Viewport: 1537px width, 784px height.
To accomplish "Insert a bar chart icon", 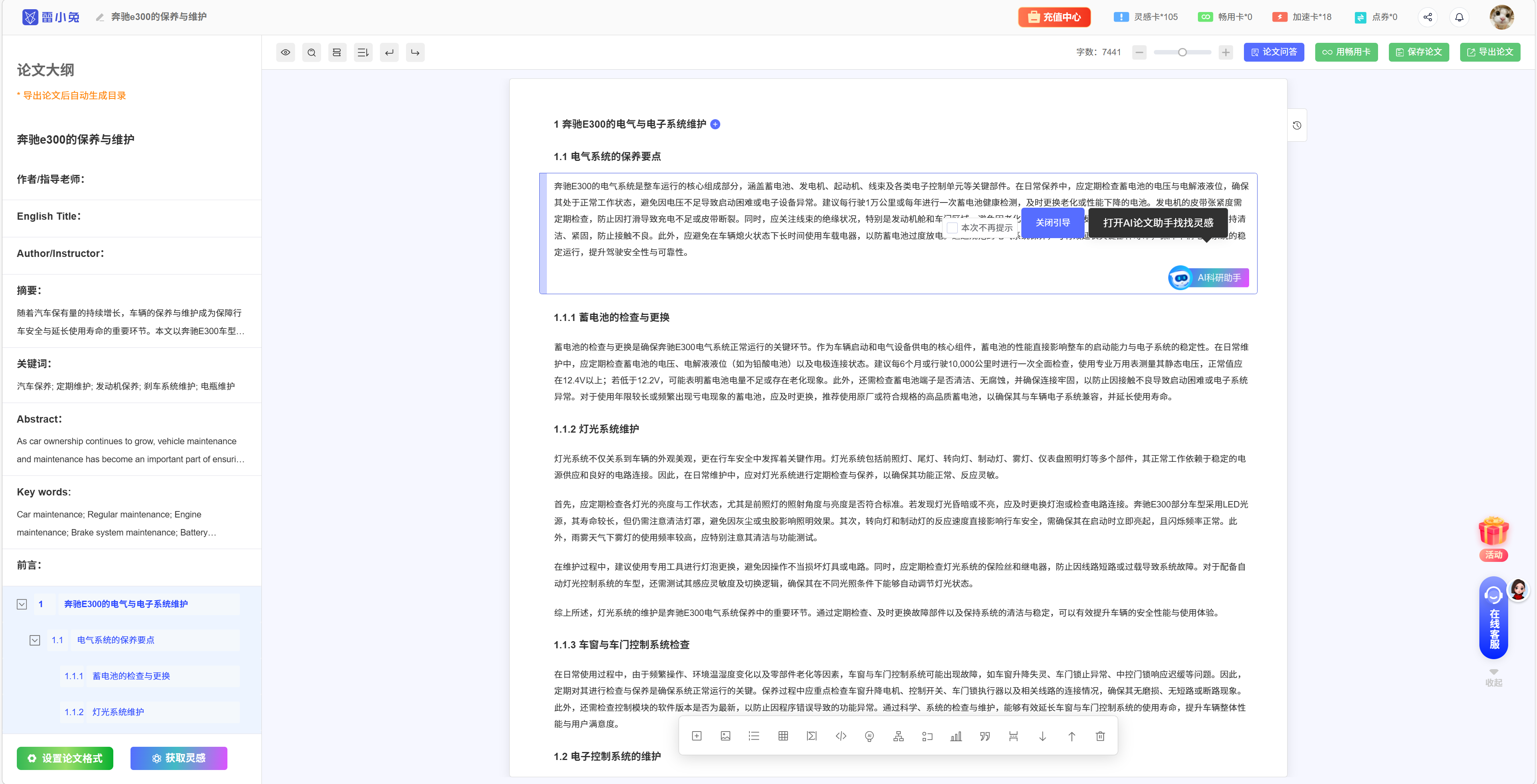I will pyautogui.click(x=956, y=736).
